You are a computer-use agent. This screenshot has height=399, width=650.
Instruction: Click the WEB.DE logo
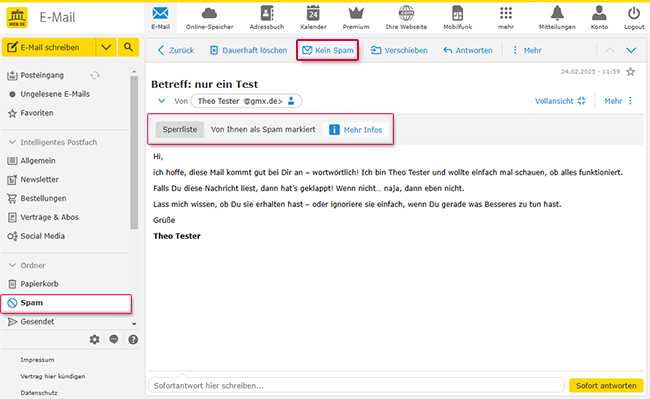pos(17,18)
